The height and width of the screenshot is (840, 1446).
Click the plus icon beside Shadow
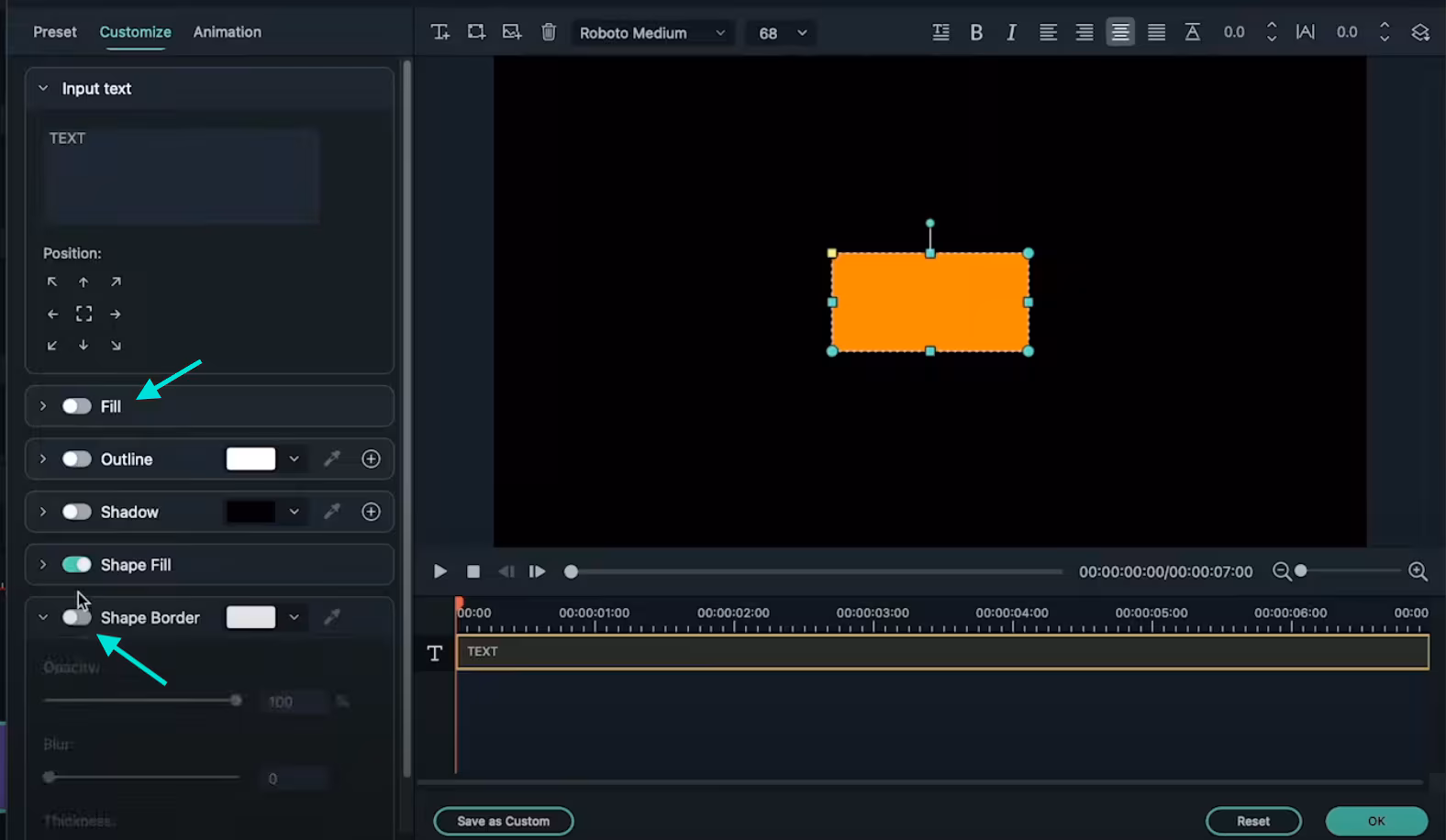(x=371, y=512)
